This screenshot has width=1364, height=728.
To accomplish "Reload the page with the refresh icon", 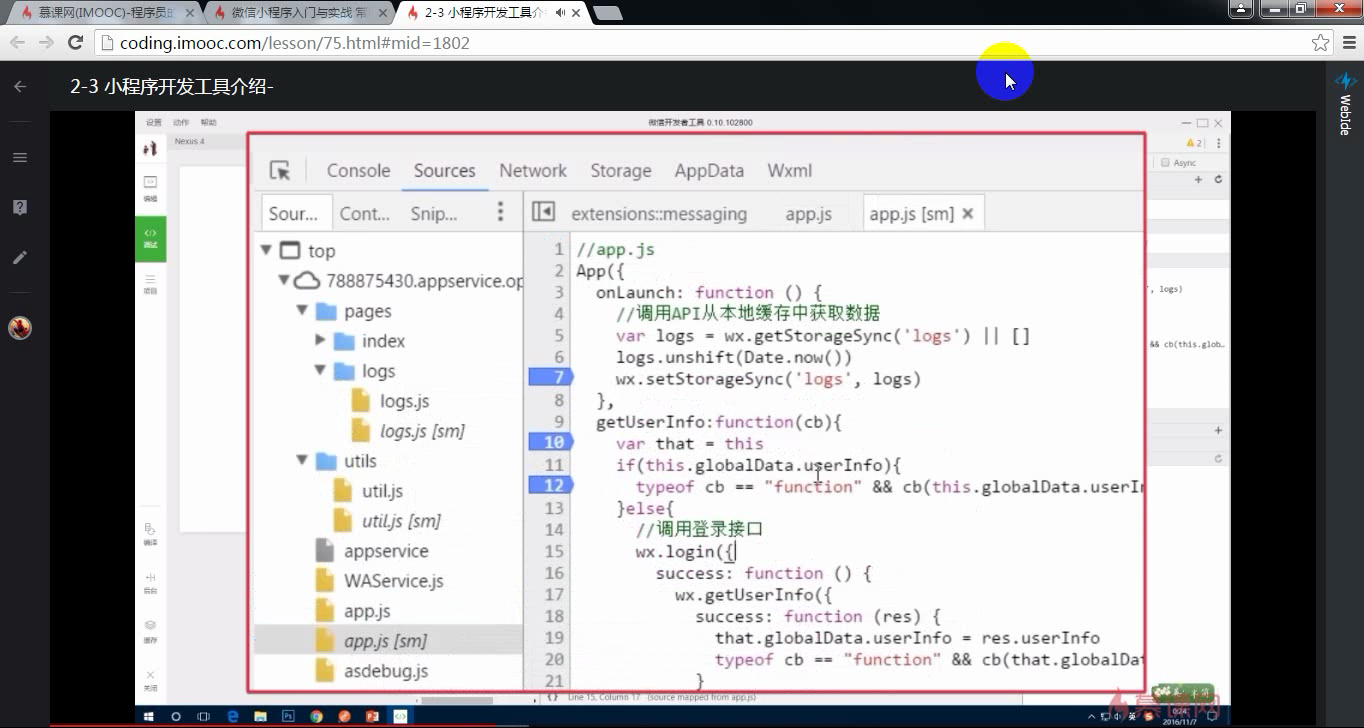I will pyautogui.click(x=75, y=43).
